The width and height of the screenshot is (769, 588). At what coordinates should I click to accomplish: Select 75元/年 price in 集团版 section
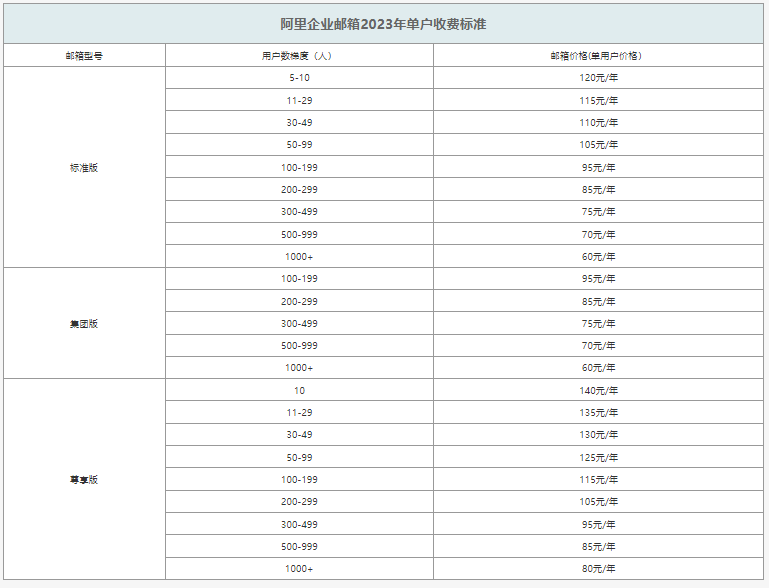pos(598,324)
